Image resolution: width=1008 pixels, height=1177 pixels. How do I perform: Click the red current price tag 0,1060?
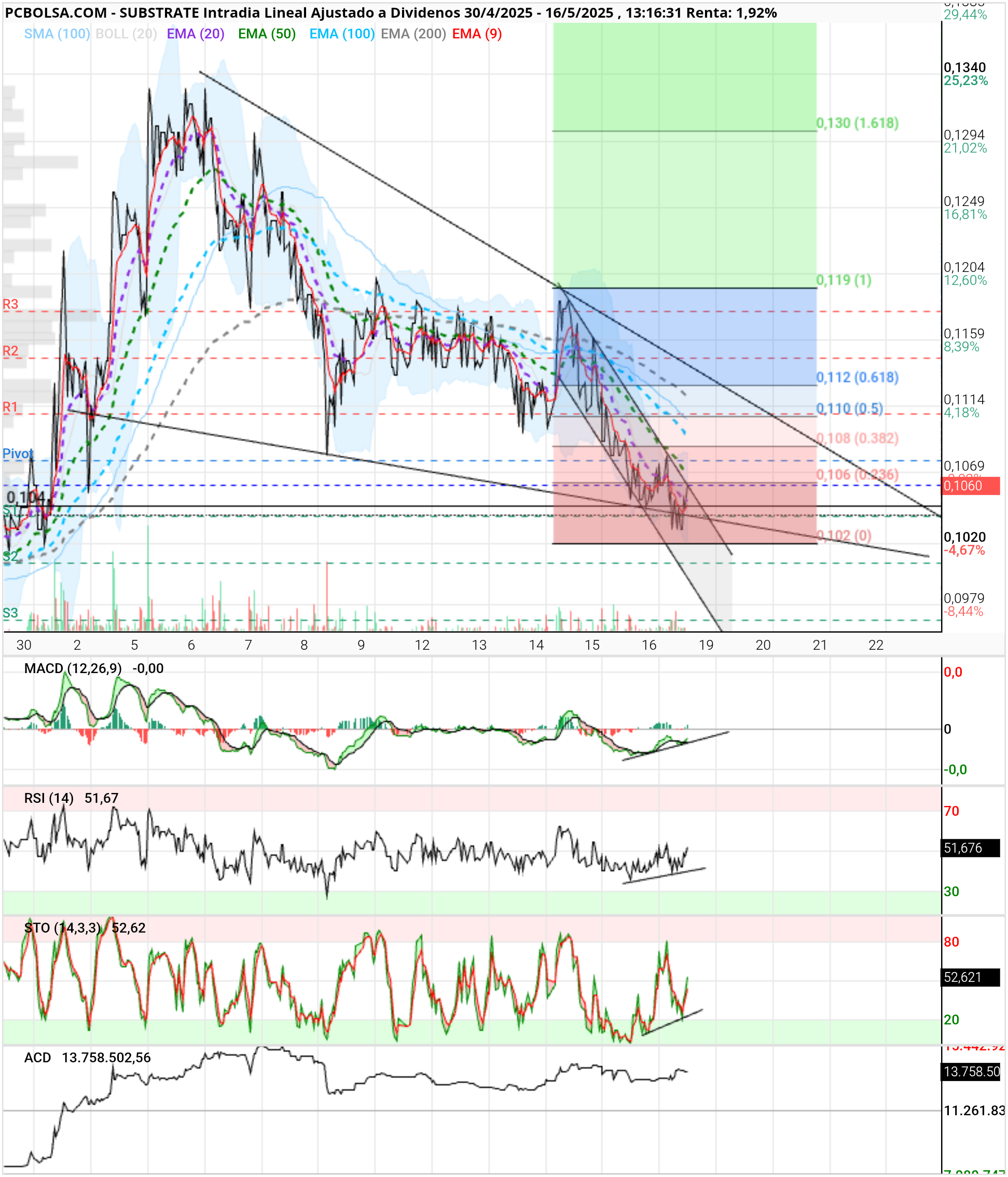[x=971, y=486]
